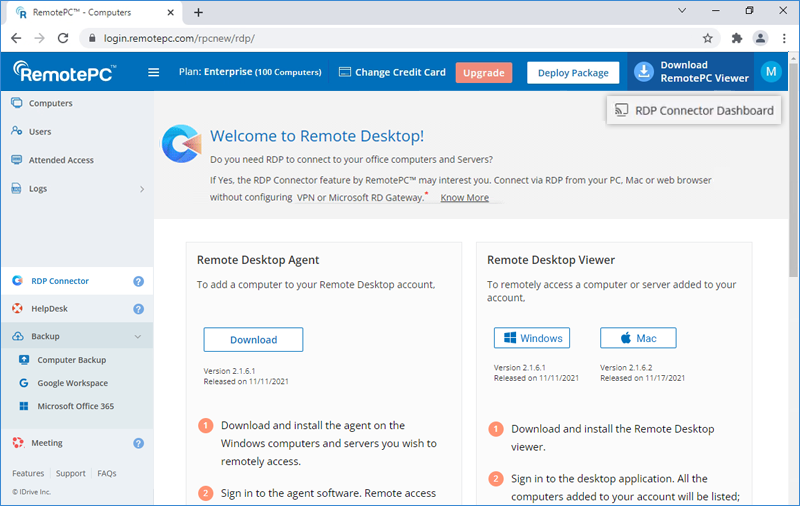Open the Computers sidebar item
Viewport: 800px width, 506px height.
[x=50, y=103]
